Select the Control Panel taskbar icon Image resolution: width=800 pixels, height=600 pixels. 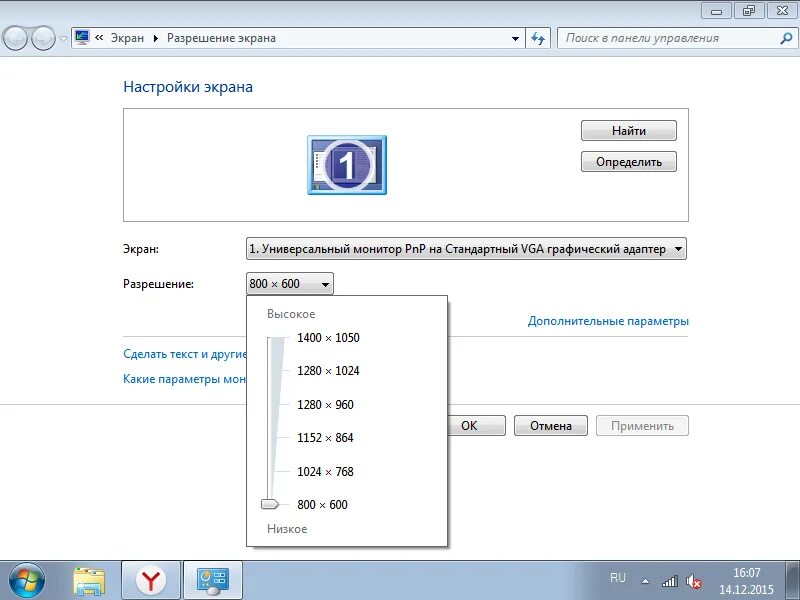(x=213, y=581)
